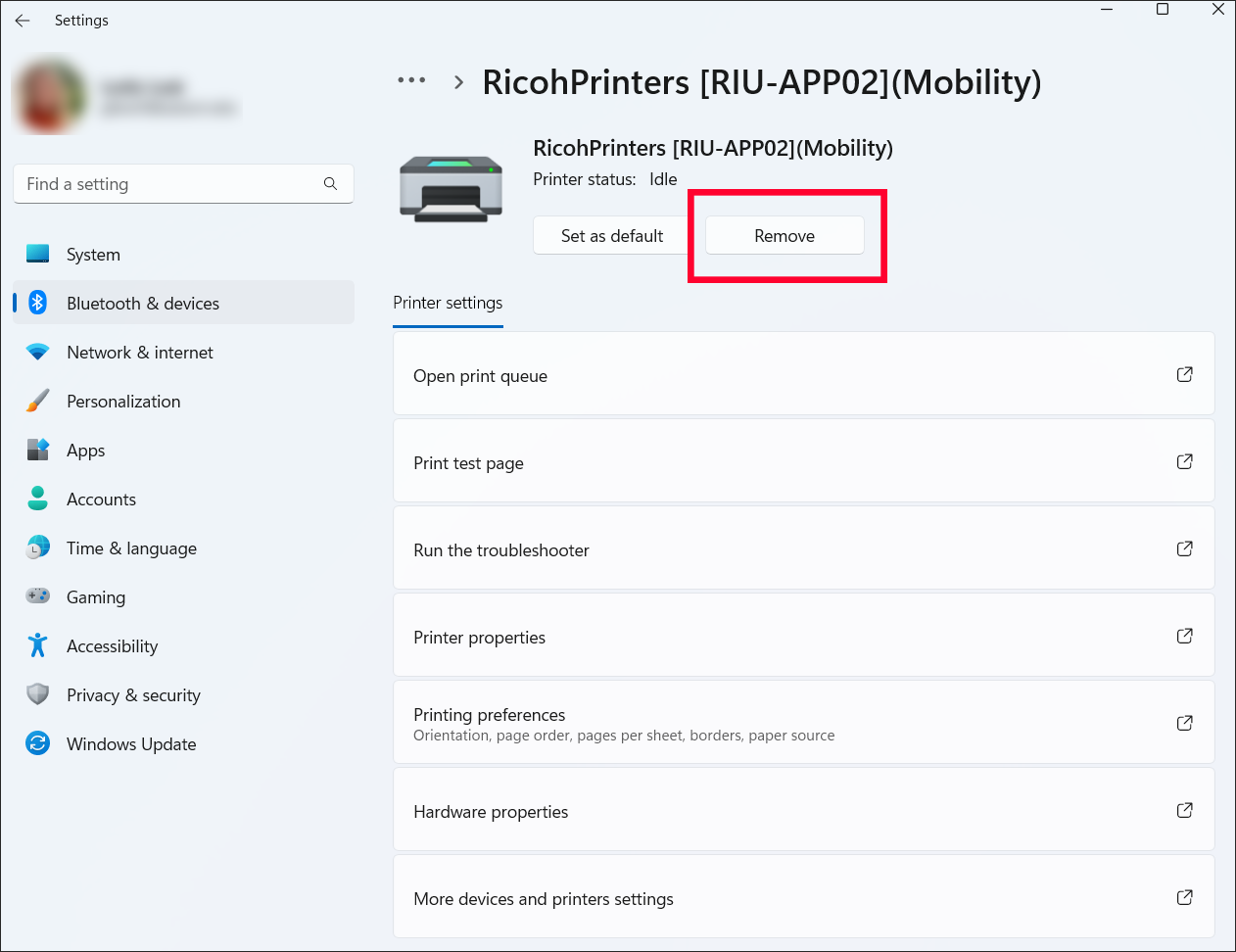Click the Remove printer button
This screenshot has width=1236, height=952.
784,236
